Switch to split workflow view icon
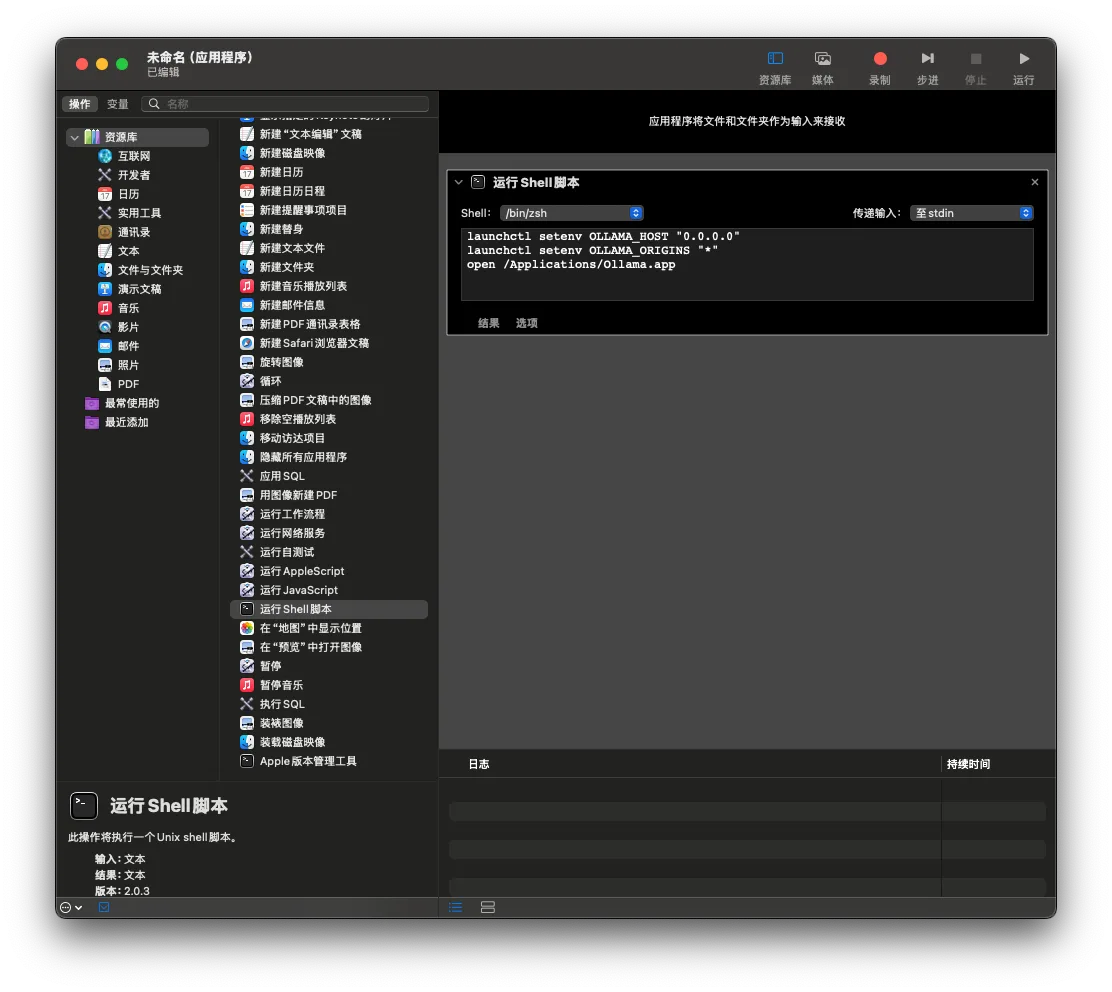Viewport: 1112px width, 992px height. pos(488,907)
